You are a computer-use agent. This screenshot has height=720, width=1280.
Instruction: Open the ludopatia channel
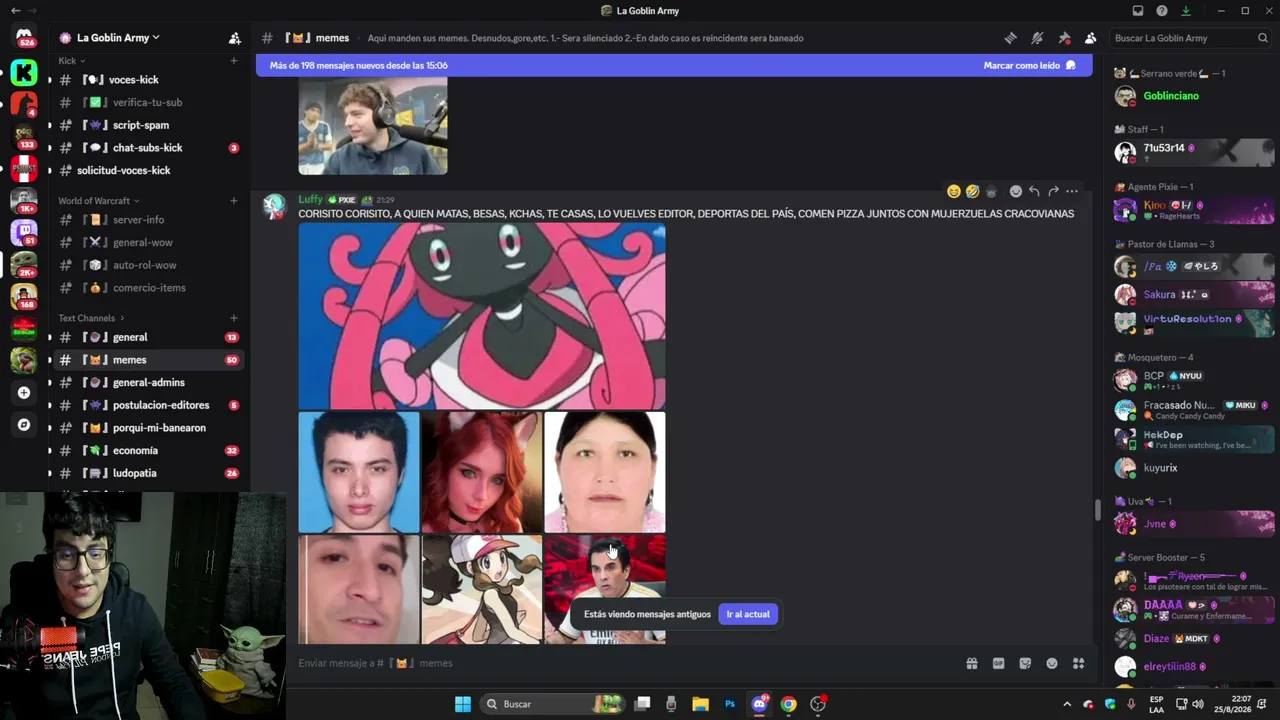(147, 473)
